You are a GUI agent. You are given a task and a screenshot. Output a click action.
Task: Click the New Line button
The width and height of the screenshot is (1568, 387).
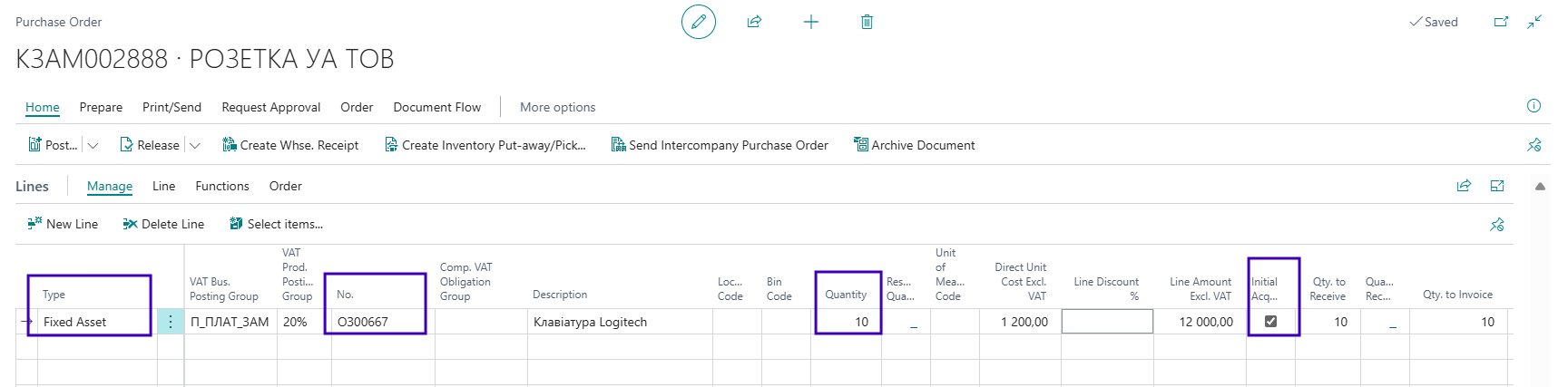tap(63, 224)
